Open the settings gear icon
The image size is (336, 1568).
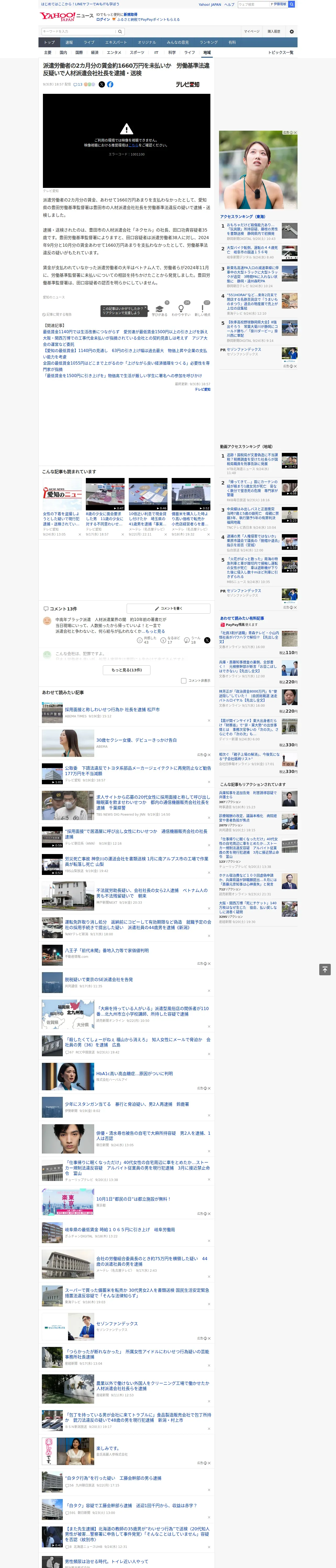tap(292, 31)
